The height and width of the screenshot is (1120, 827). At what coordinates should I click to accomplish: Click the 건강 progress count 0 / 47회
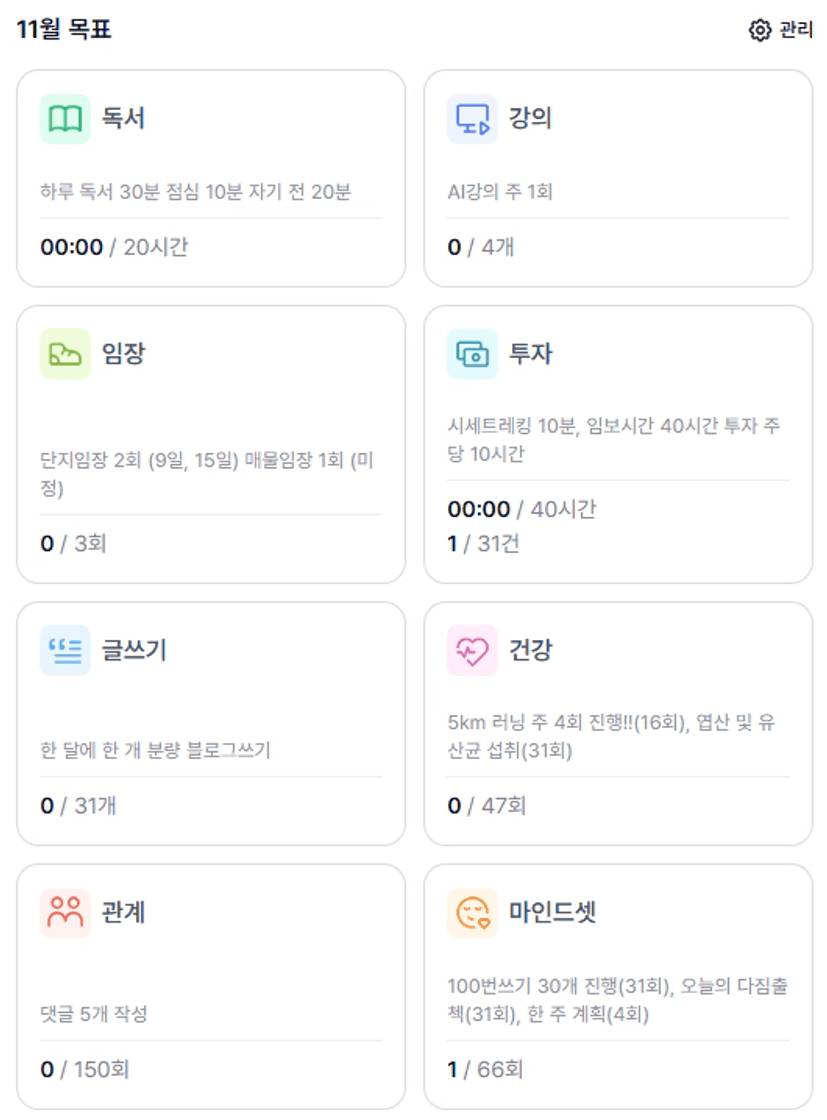tap(486, 805)
